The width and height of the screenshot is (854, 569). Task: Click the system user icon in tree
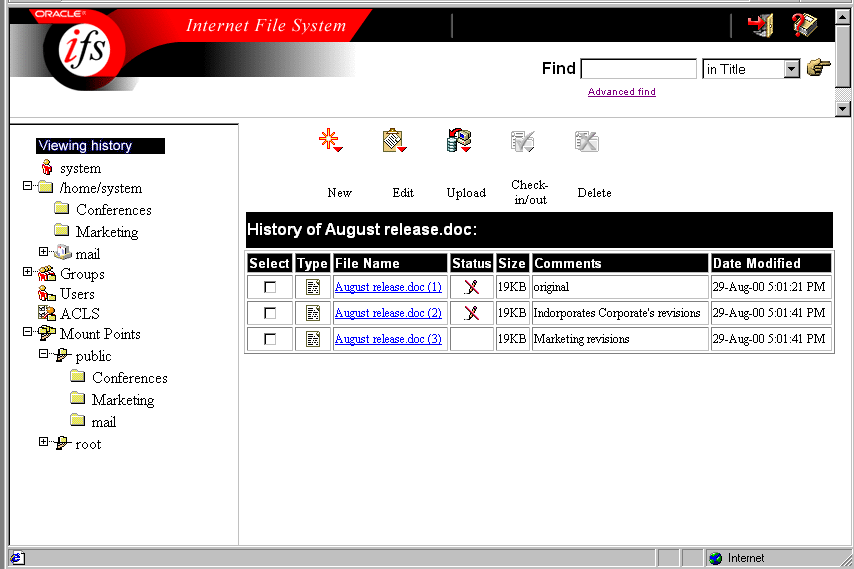(x=47, y=167)
